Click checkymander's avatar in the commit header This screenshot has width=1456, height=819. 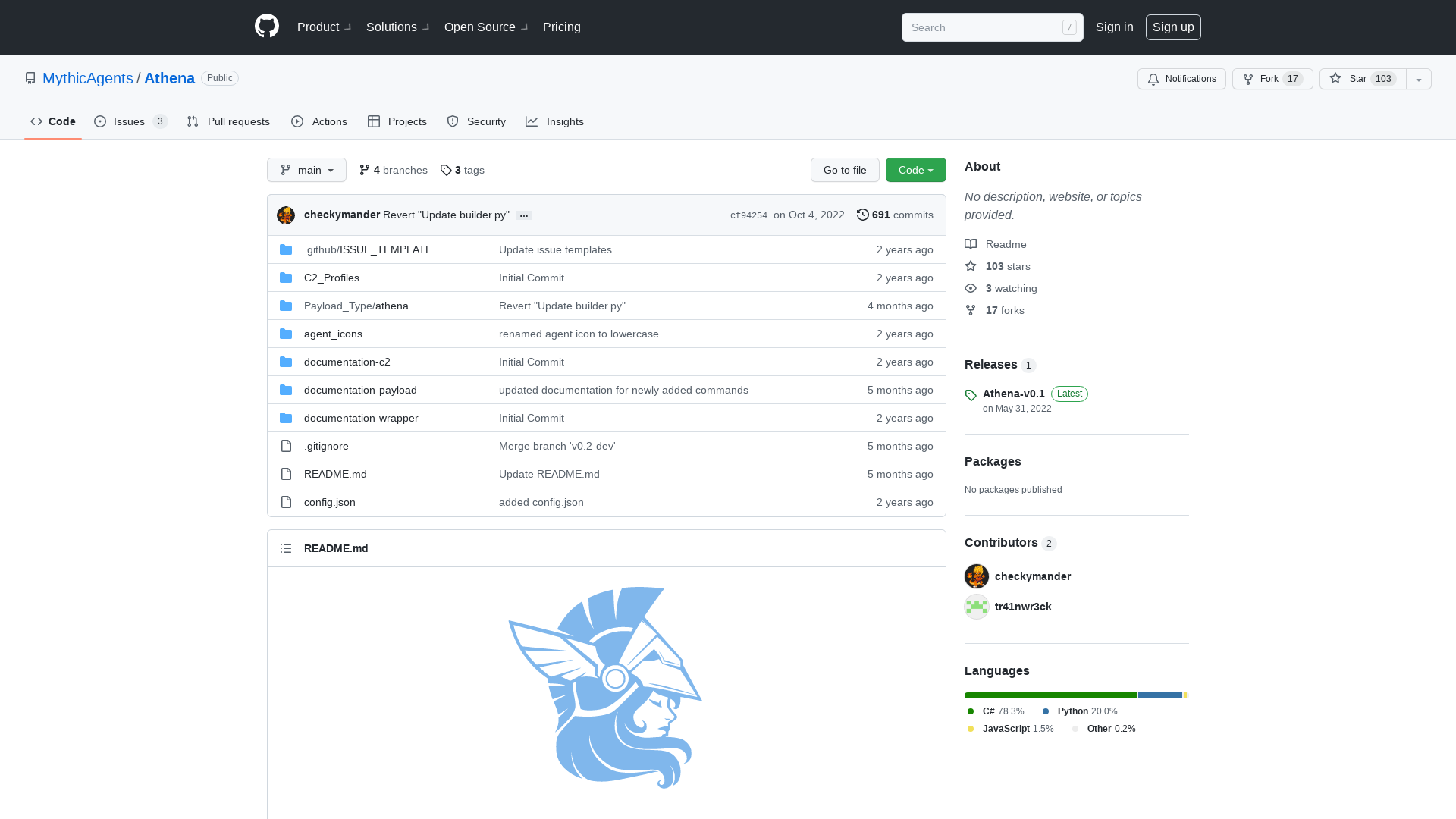[286, 215]
